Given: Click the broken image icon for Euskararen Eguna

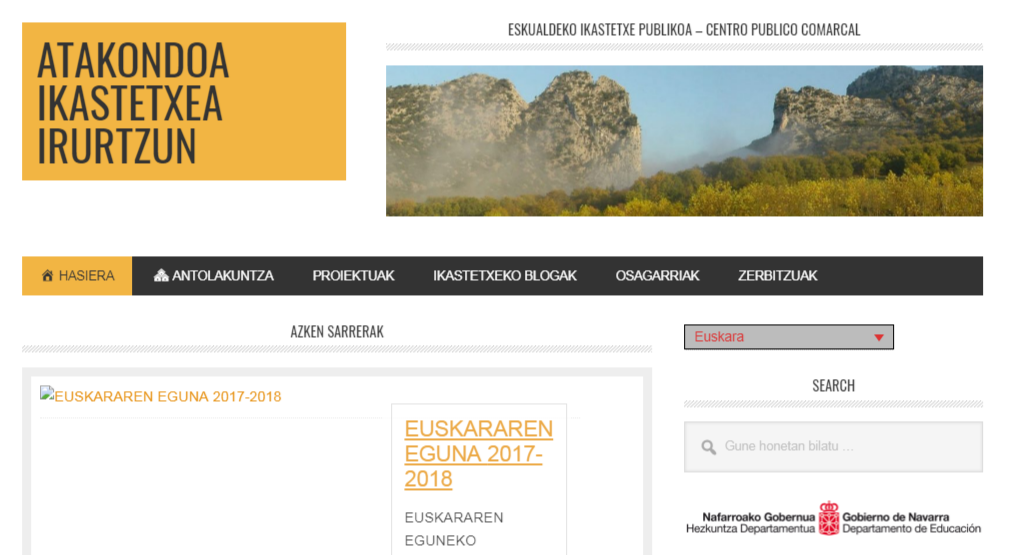Looking at the screenshot, I should tap(47, 393).
